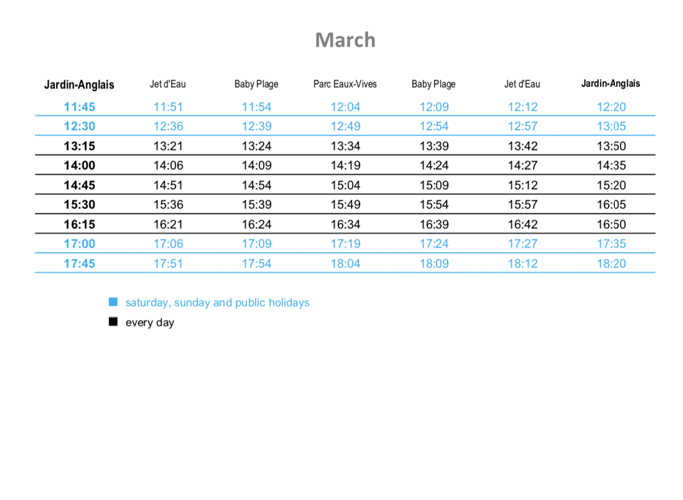Click the bold left Jardin-Anglais header
Image resolution: width=683 pixels, height=500 pixels.
tap(79, 85)
